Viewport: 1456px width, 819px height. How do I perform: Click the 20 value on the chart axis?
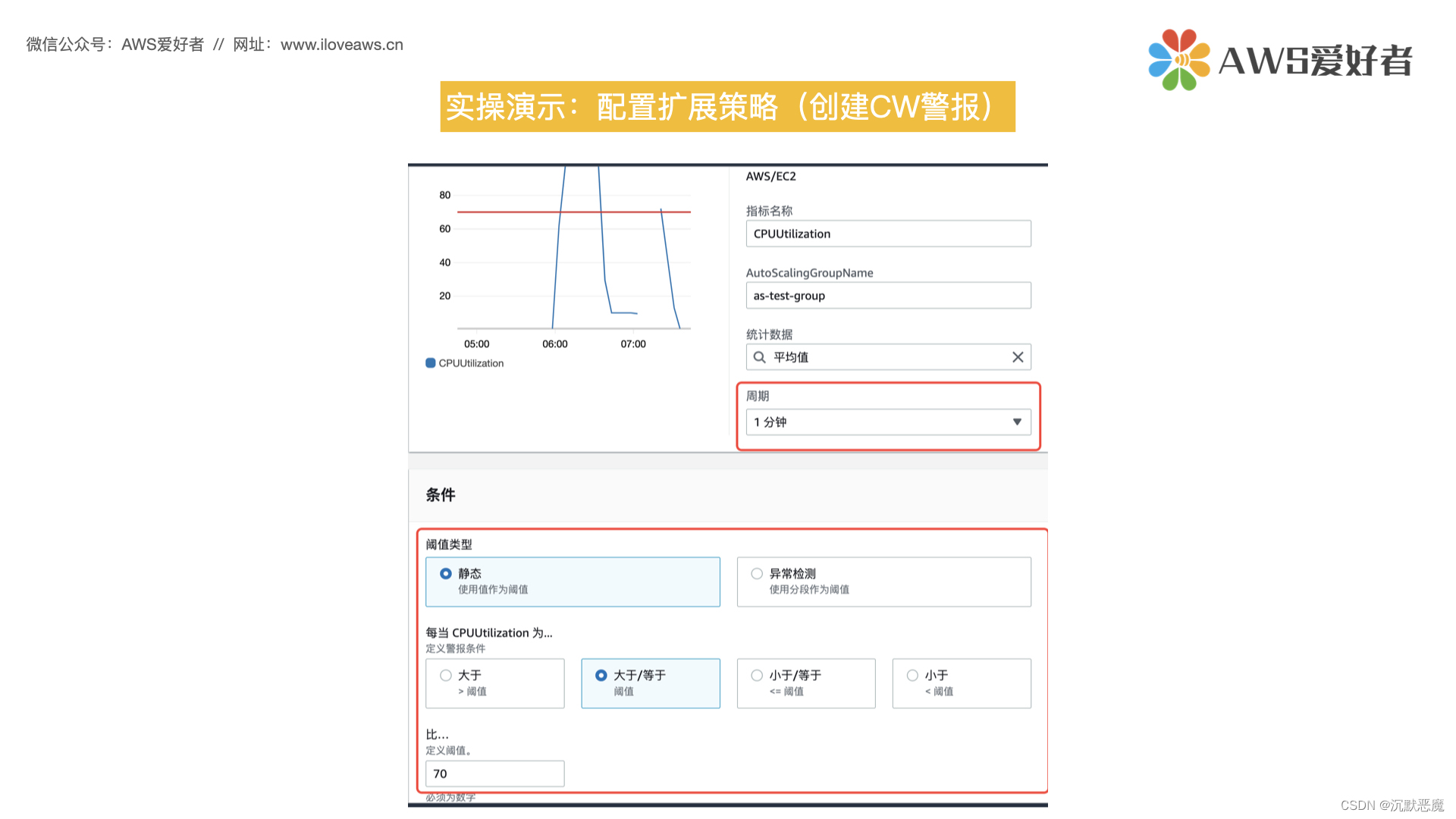445,297
